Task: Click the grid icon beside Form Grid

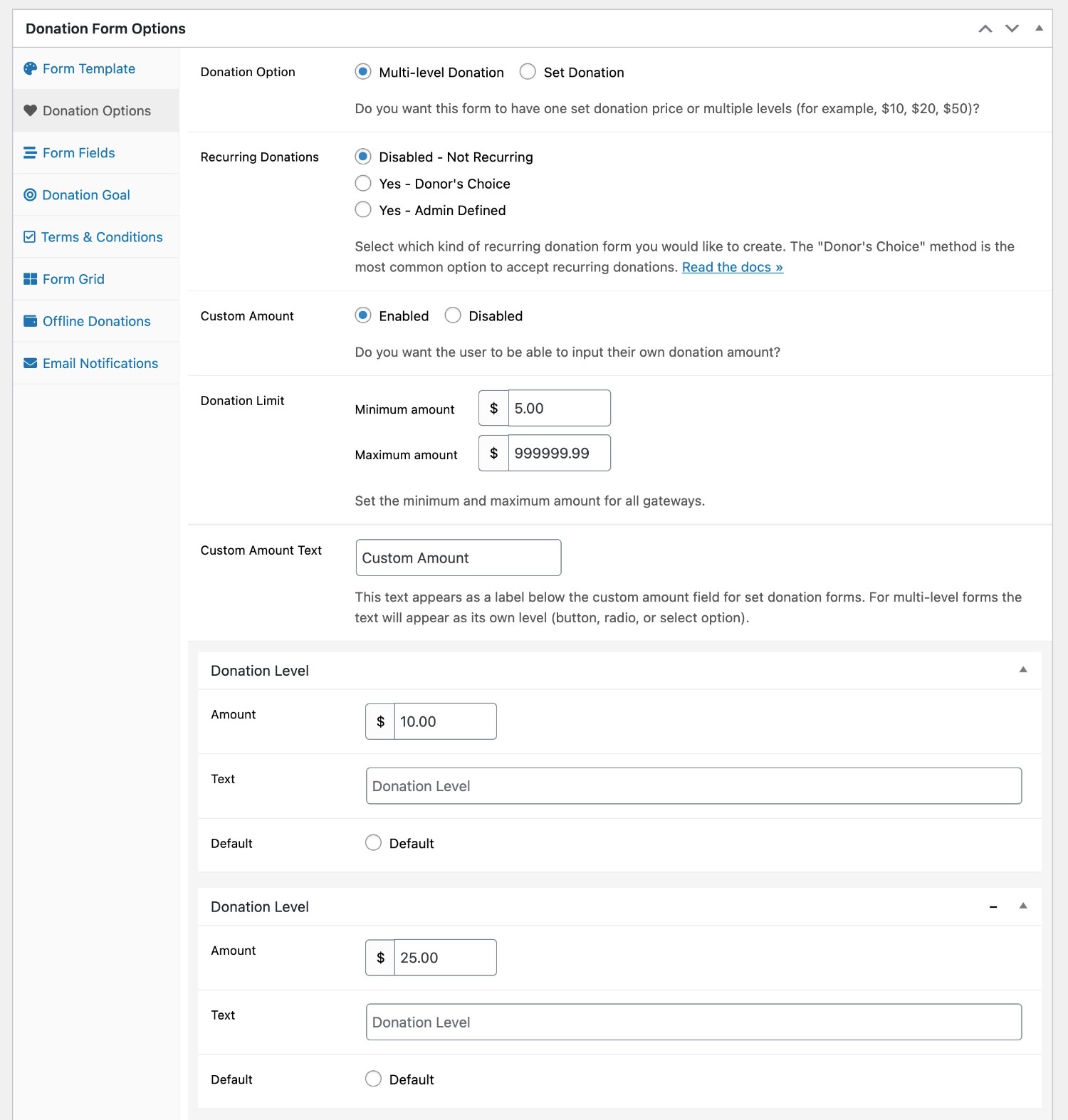Action: (30, 278)
